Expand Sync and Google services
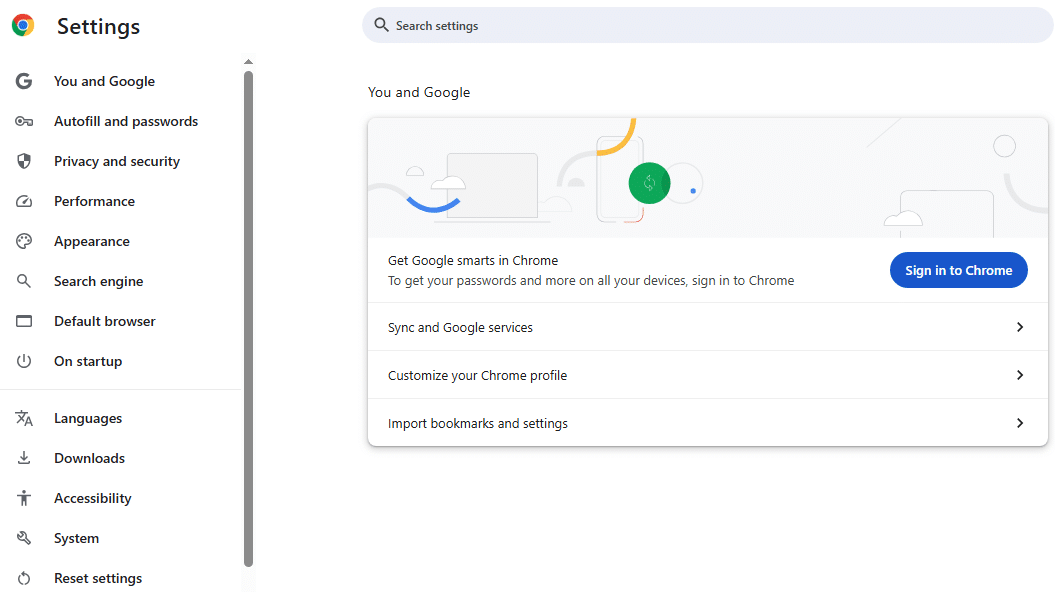Screen dimensions: 1055x592 pyautogui.click(x=707, y=326)
